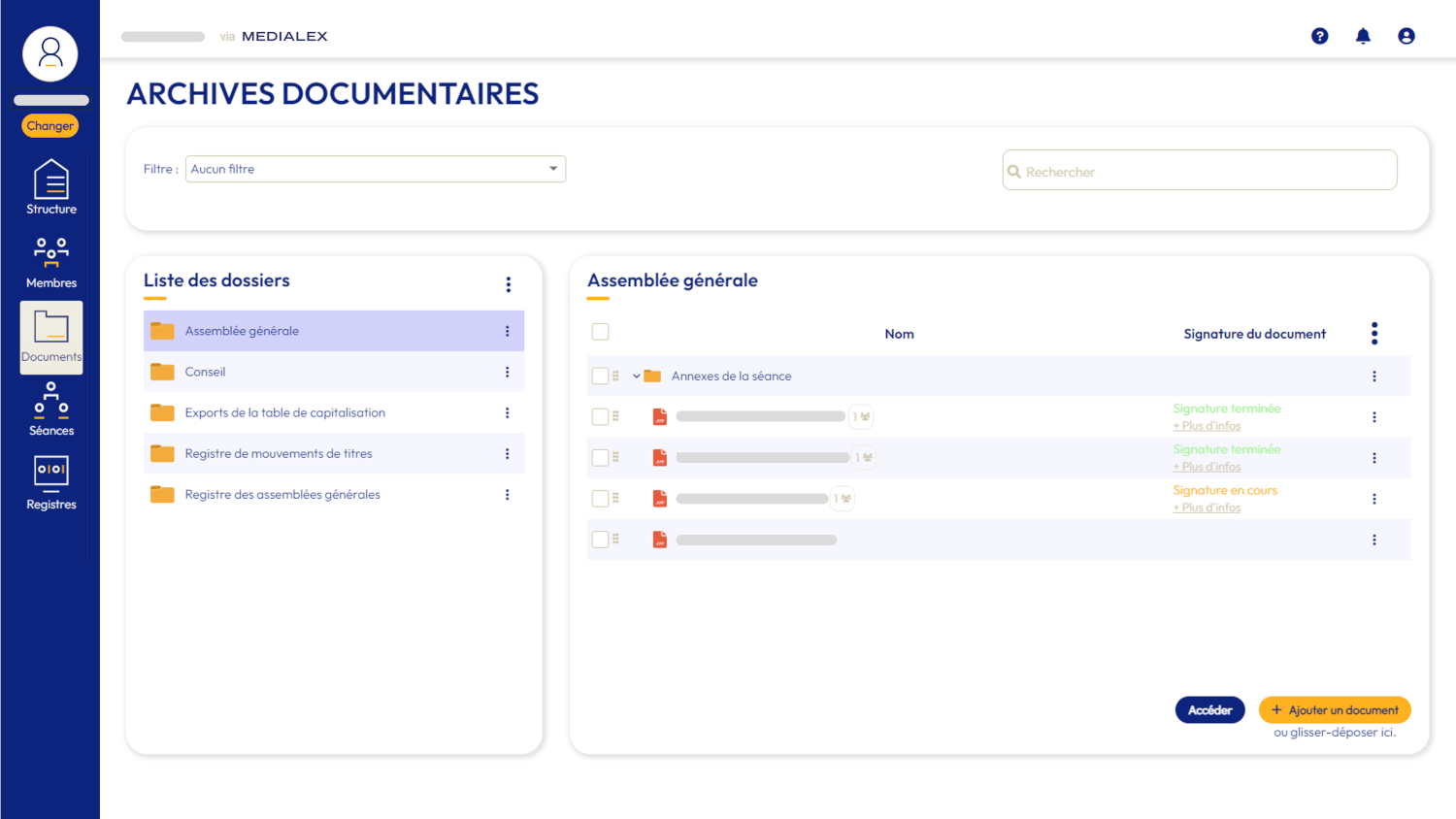Image resolution: width=1456 pixels, height=819 pixels.
Task: Check the Annexes de la séance folder checkbox
Action: 600,376
